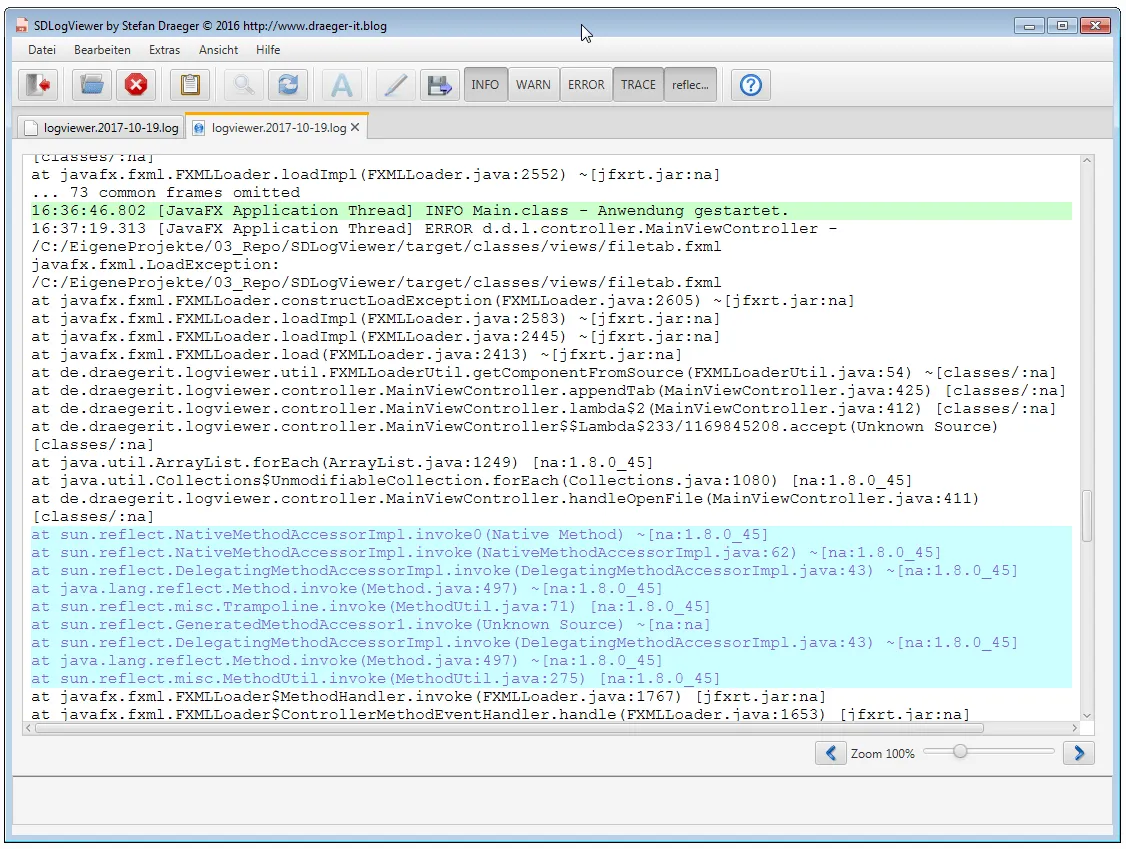Click the zoom slider handle
The width and height of the screenshot is (1126, 849).
(x=960, y=751)
